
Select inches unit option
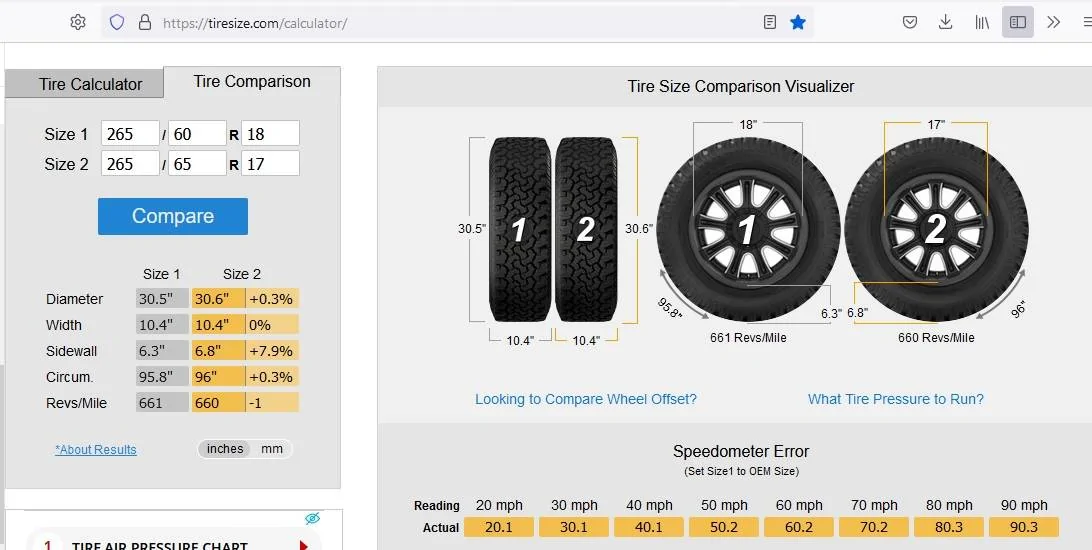pos(225,449)
